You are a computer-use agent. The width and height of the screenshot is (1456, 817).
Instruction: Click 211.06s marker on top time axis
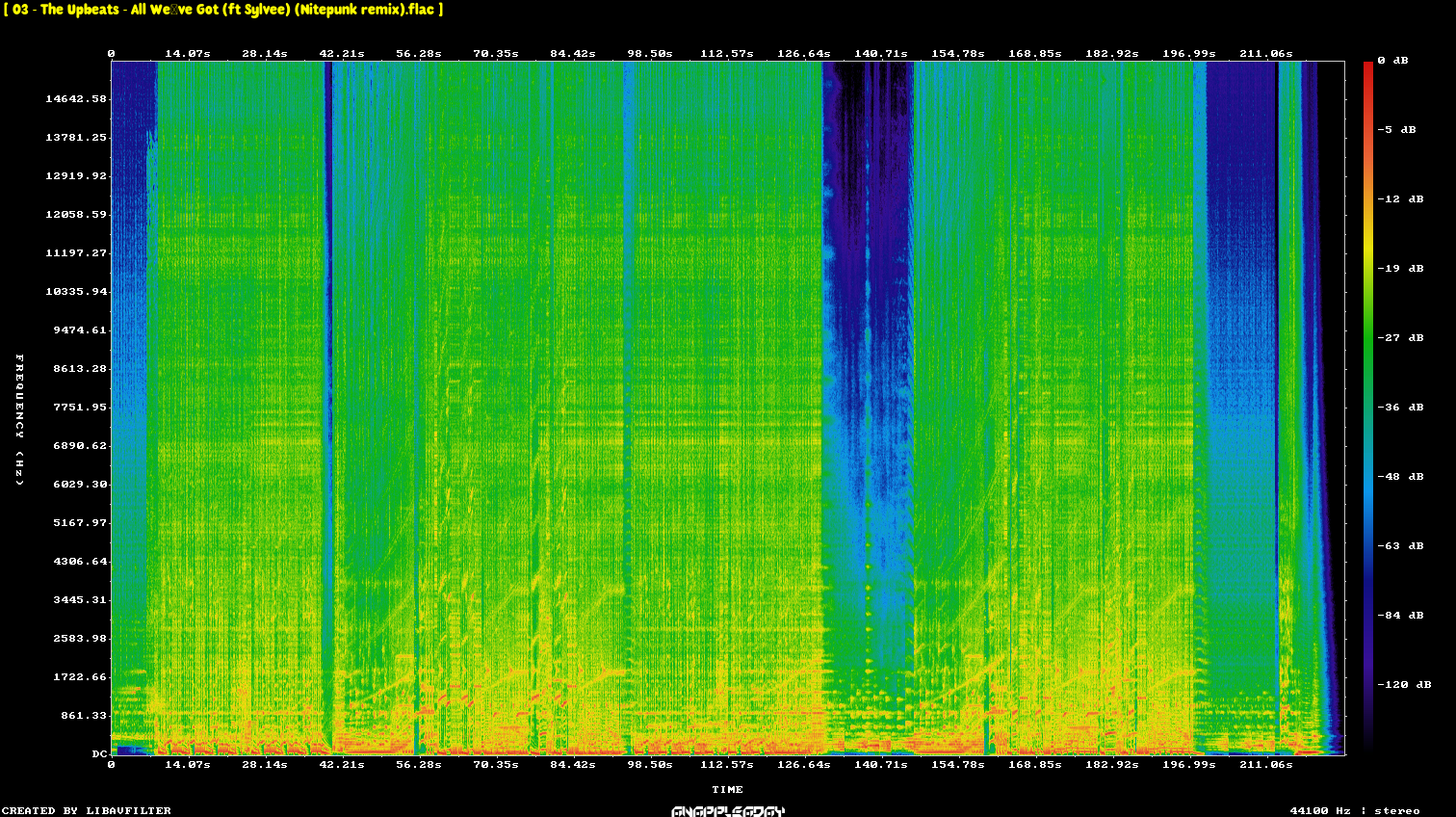1265,54
